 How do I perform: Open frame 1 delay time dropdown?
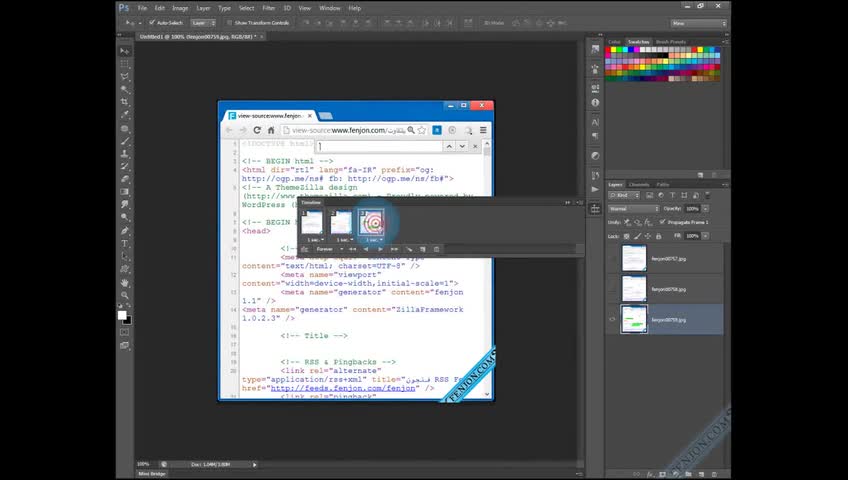[x=315, y=239]
